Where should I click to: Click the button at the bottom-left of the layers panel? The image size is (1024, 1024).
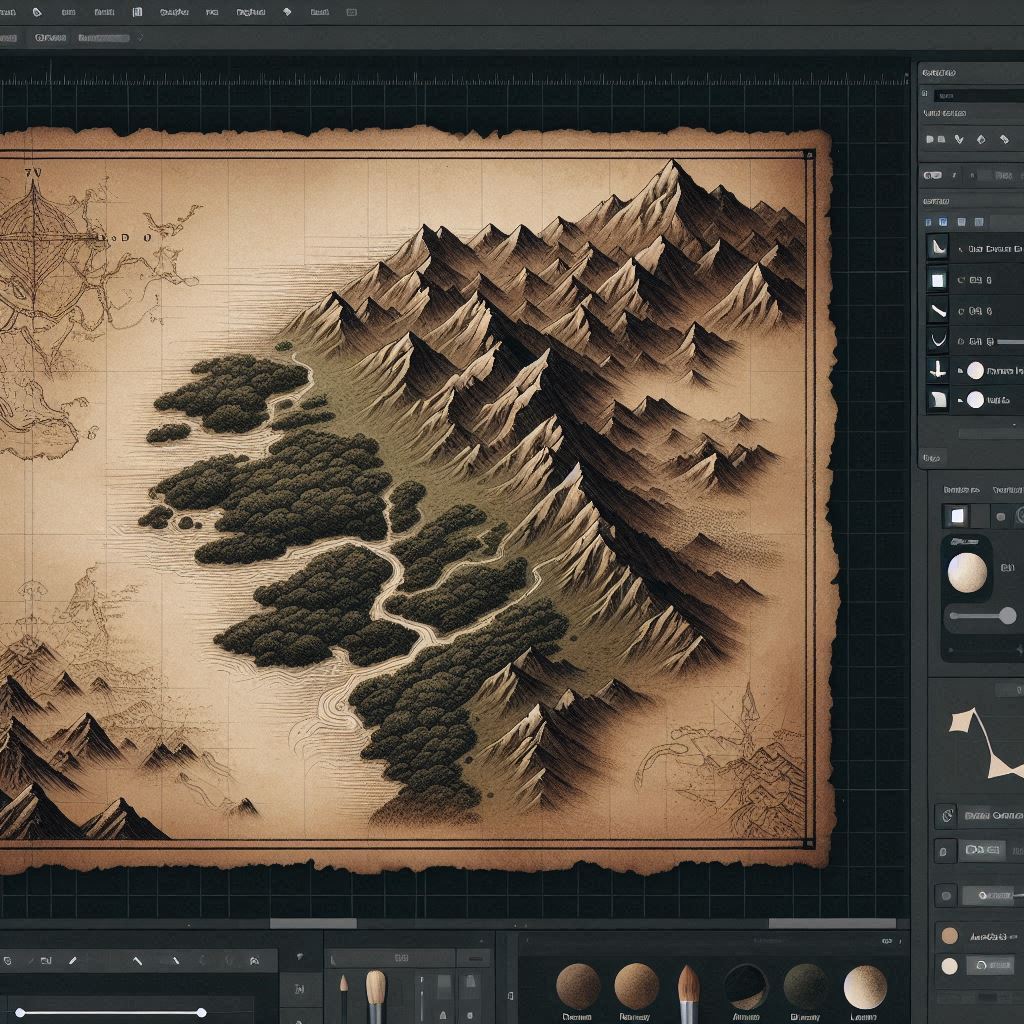pos(932,458)
